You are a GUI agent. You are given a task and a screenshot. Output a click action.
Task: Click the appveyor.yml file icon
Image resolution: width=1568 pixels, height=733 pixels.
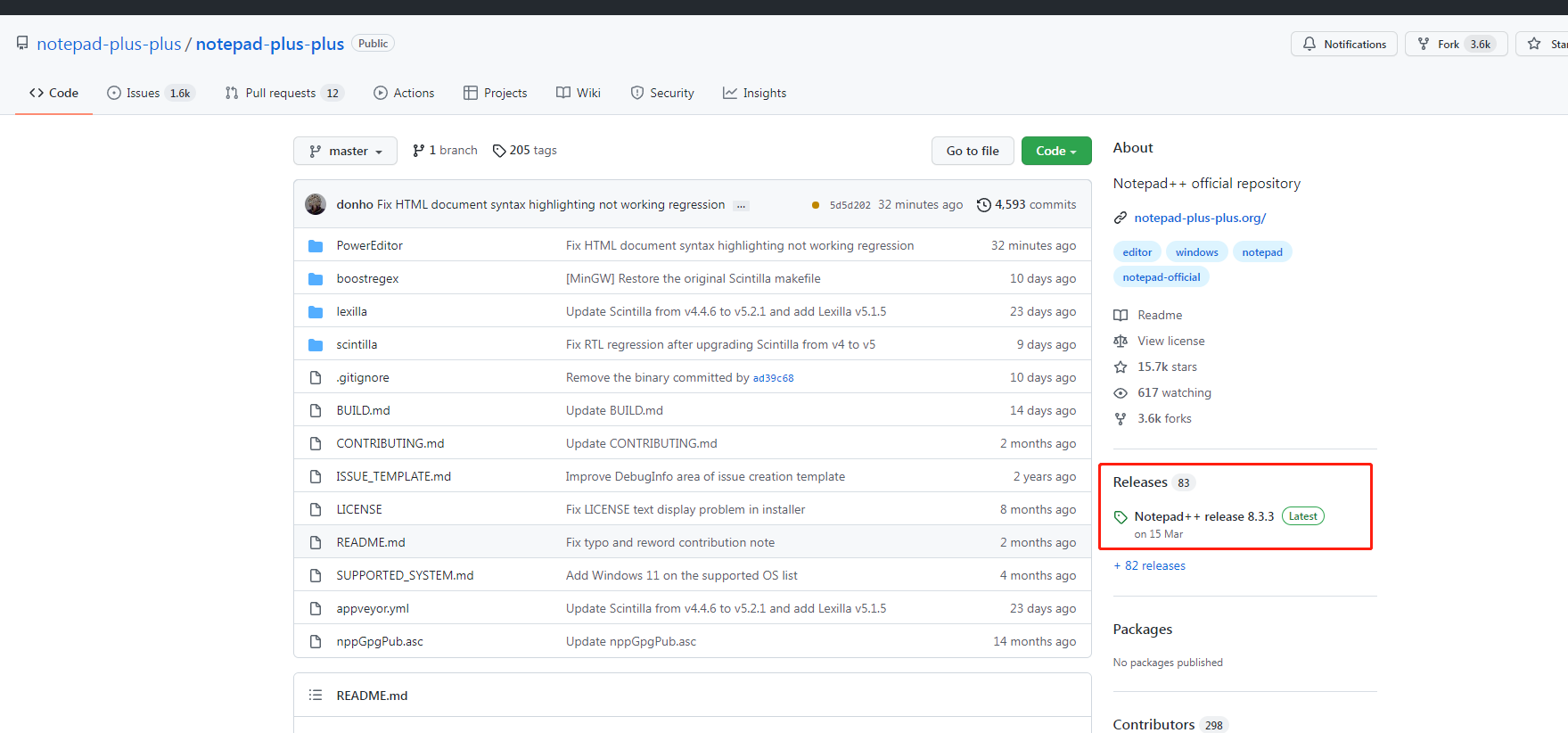pyautogui.click(x=316, y=608)
